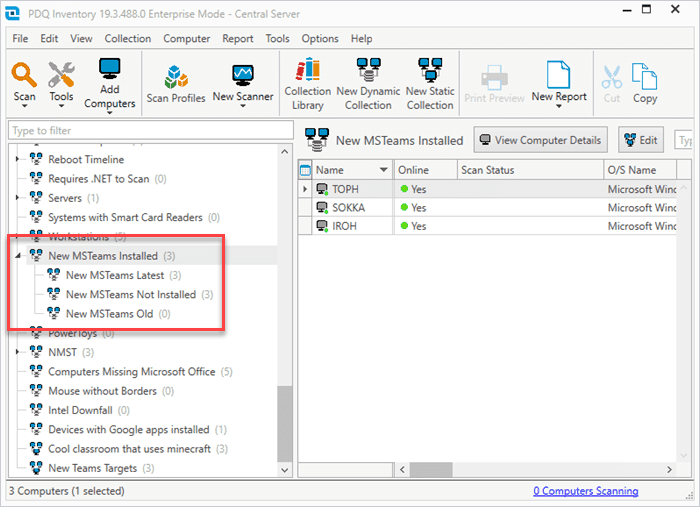700x507 pixels.
Task: Click the 0 Computers Scanning link
Action: (x=585, y=491)
